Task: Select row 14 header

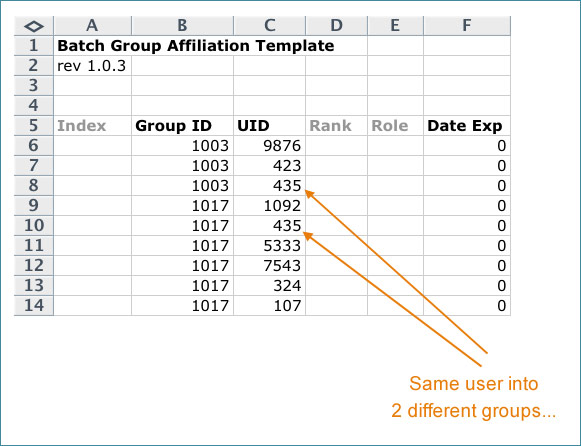Action: (x=34, y=305)
